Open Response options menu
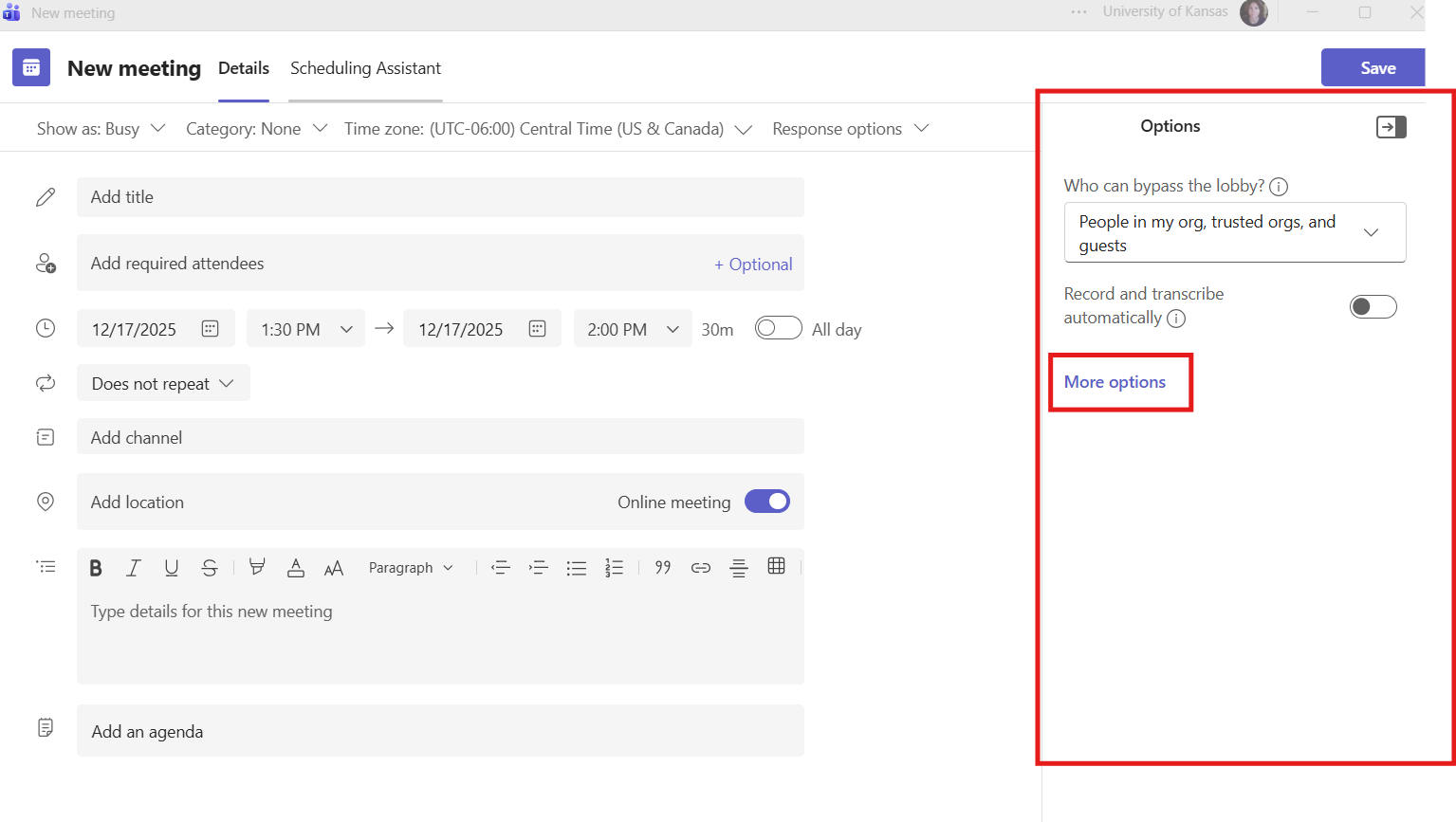The image size is (1456, 822). point(850,129)
